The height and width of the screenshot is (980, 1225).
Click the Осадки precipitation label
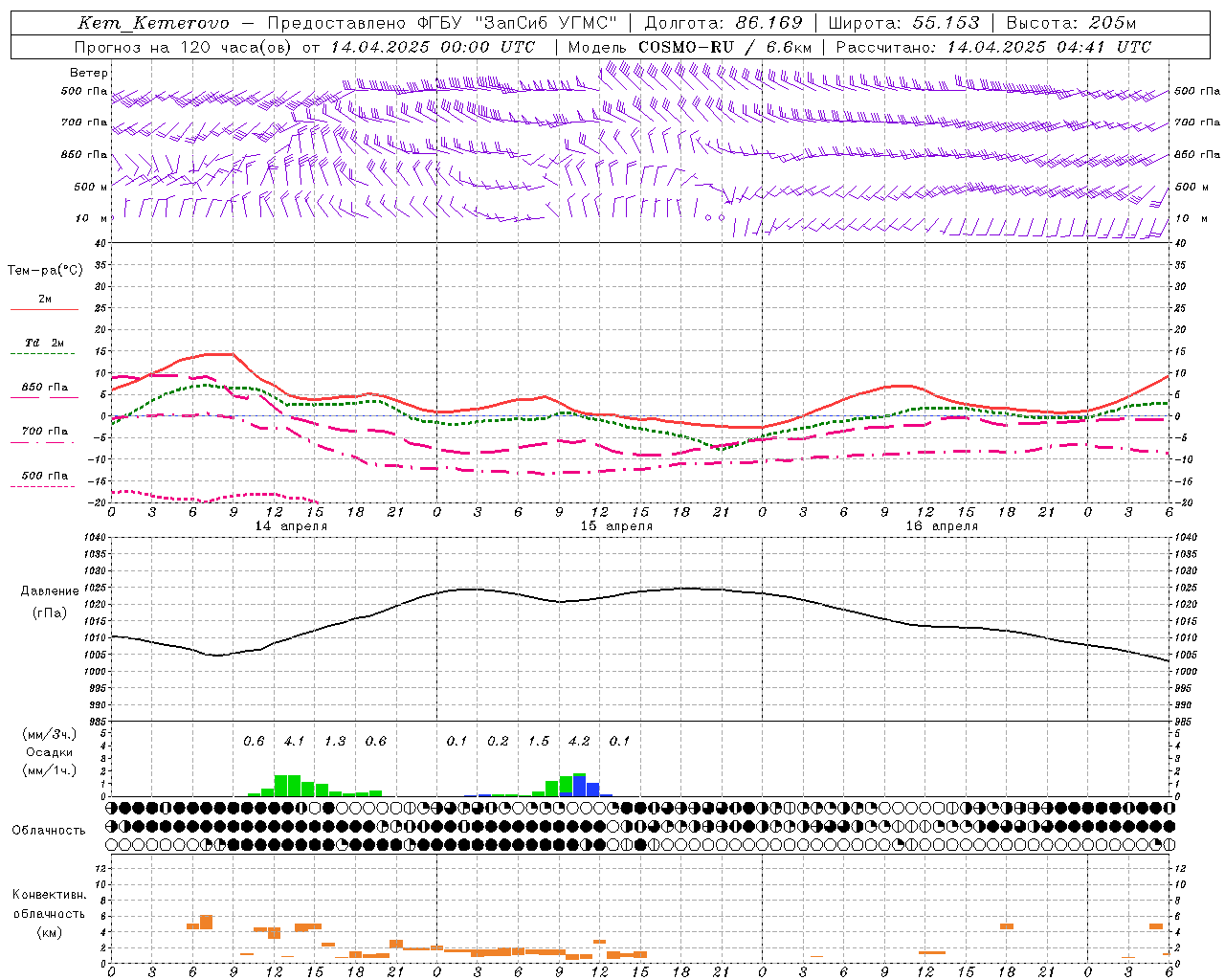pyautogui.click(x=49, y=752)
